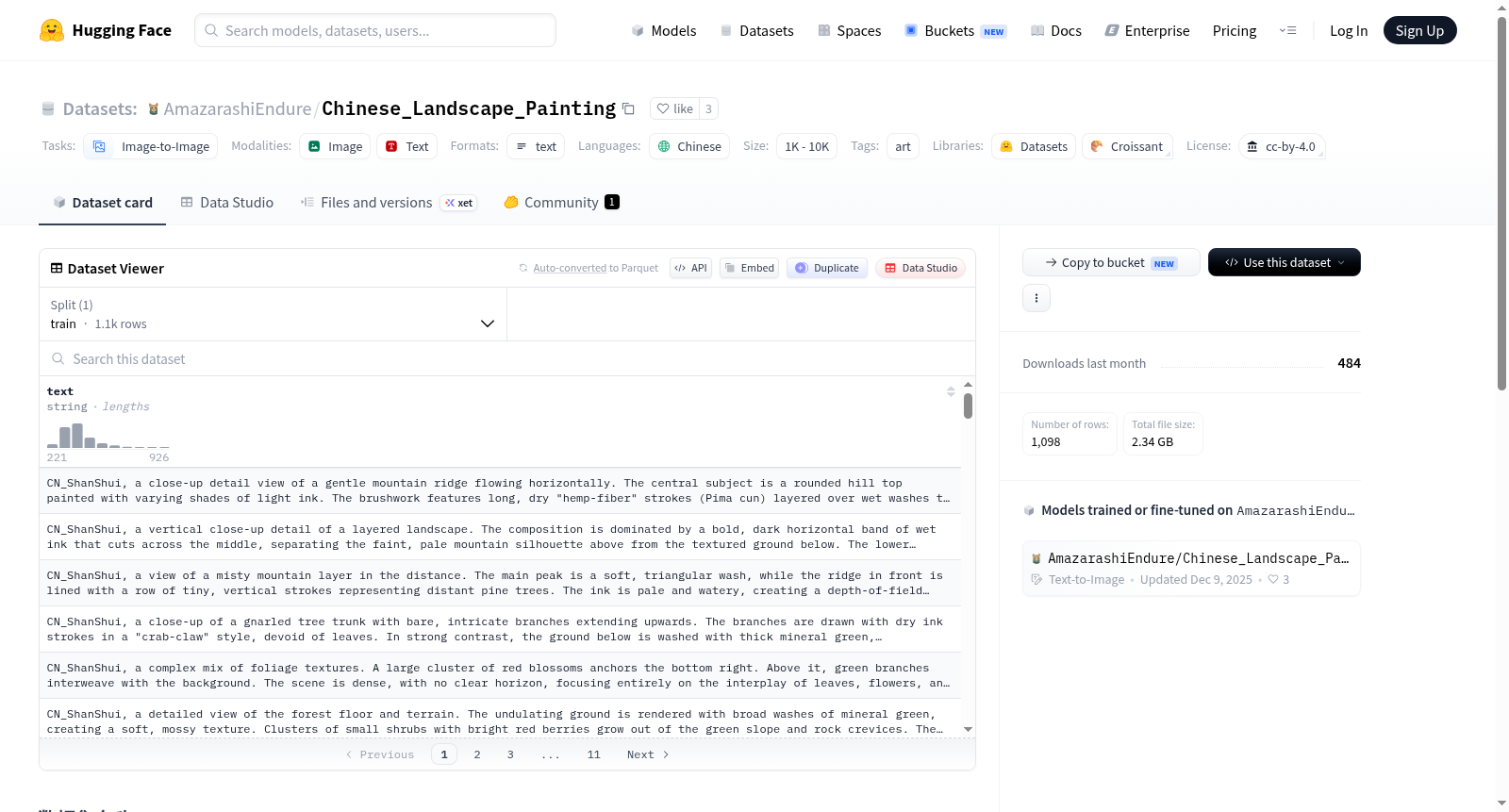Select the Chinese language tag
The height and width of the screenshot is (812, 1509).
pos(689,146)
